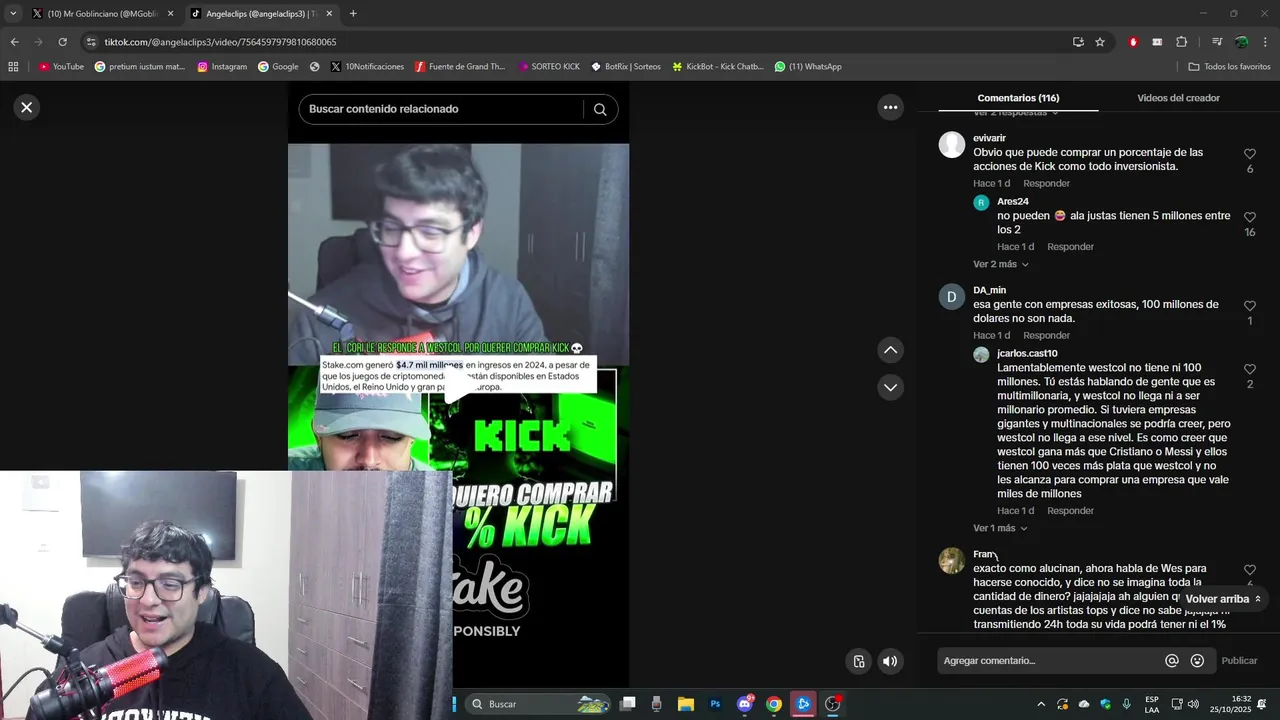The width and height of the screenshot is (1280, 720).
Task: Open jcarlos.cast10 username link
Action: pyautogui.click(x=1027, y=354)
